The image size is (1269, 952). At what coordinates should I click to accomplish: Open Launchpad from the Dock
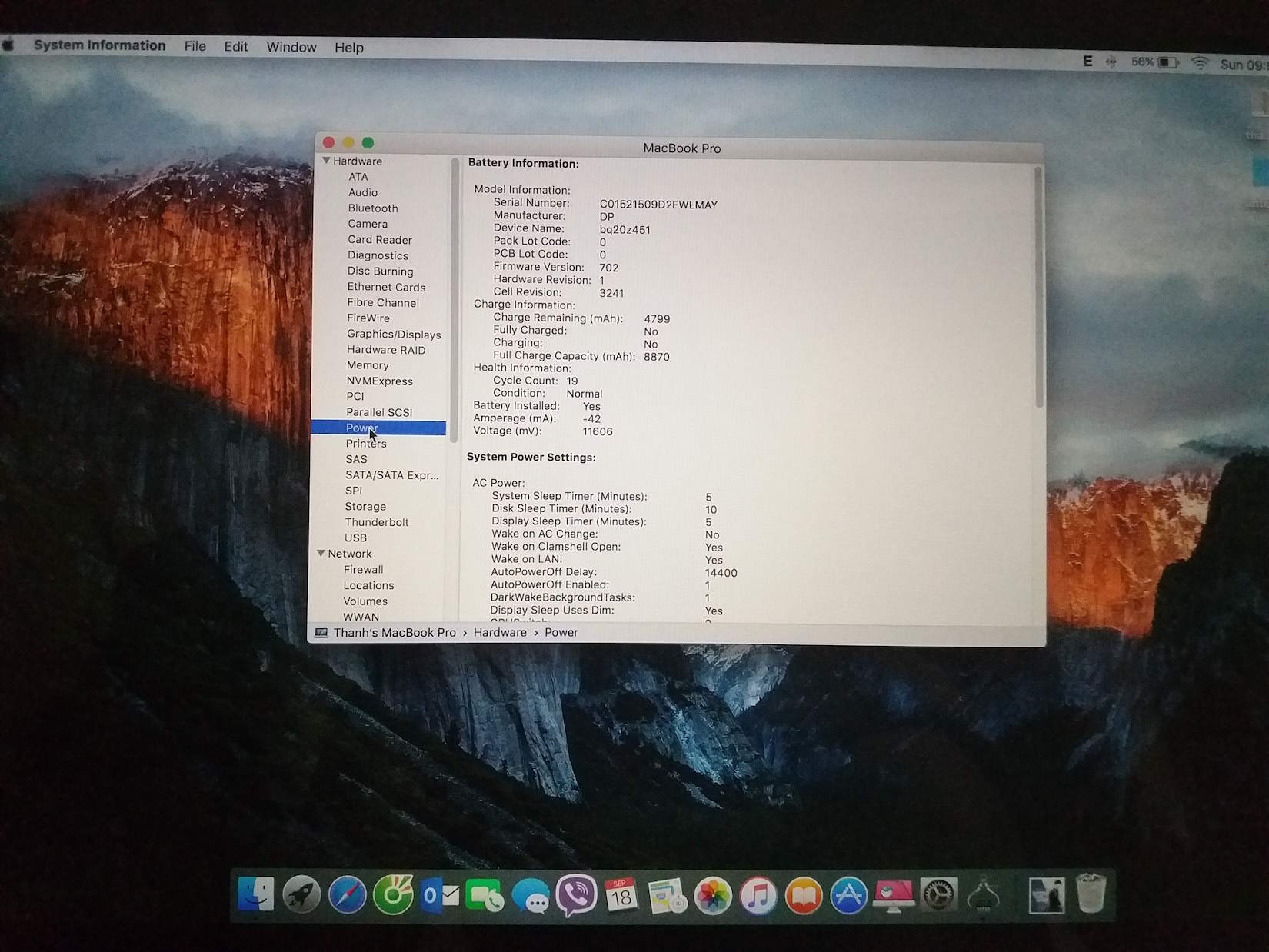tap(301, 896)
